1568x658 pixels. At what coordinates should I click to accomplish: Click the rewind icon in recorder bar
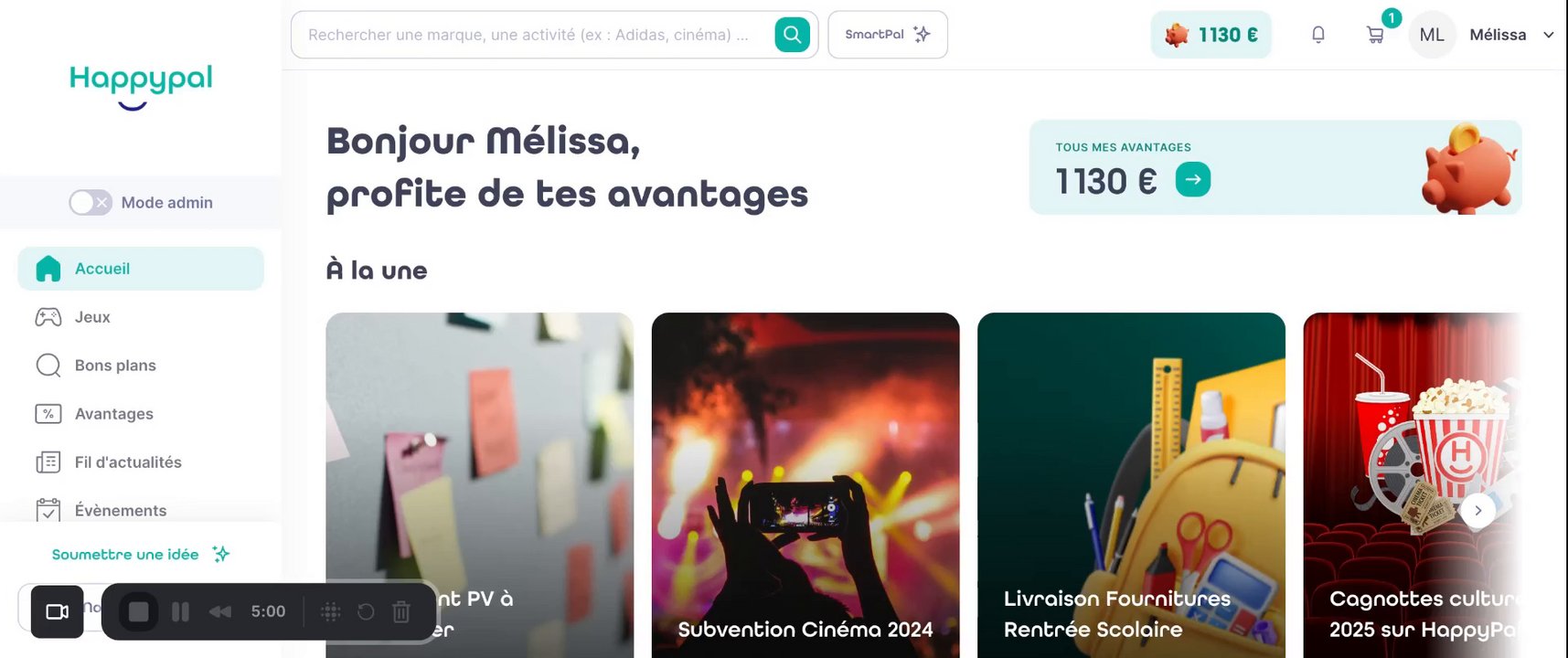(219, 611)
